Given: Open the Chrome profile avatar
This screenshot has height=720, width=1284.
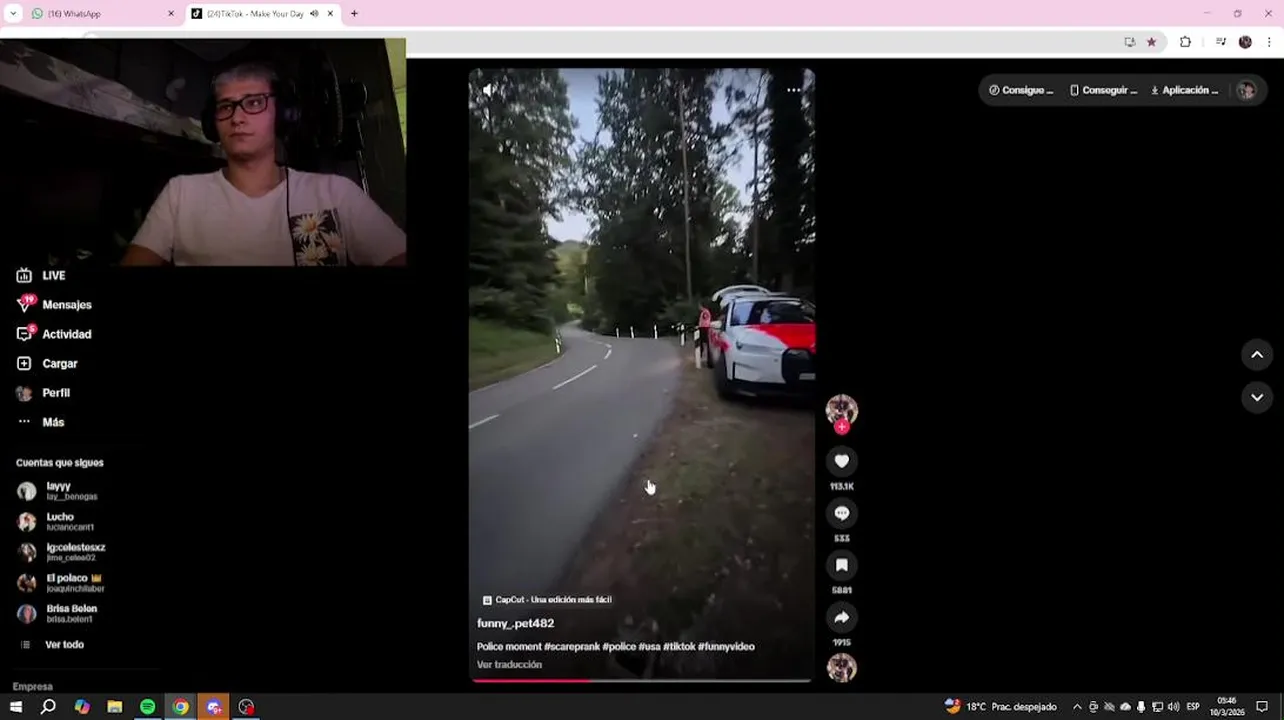Looking at the screenshot, I should click(x=1245, y=42).
